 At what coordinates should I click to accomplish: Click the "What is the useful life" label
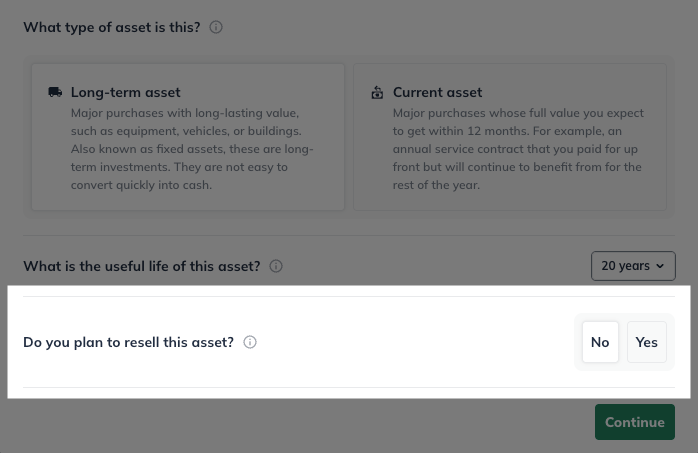coord(141,266)
